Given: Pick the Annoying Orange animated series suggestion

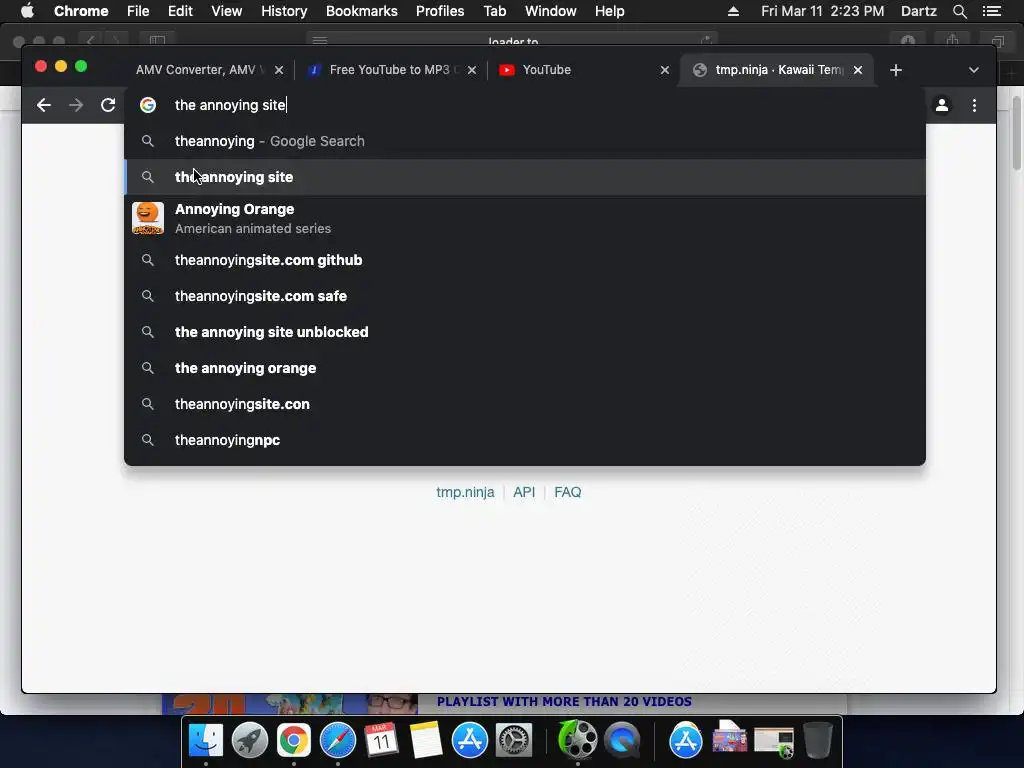Looking at the screenshot, I should (525, 218).
